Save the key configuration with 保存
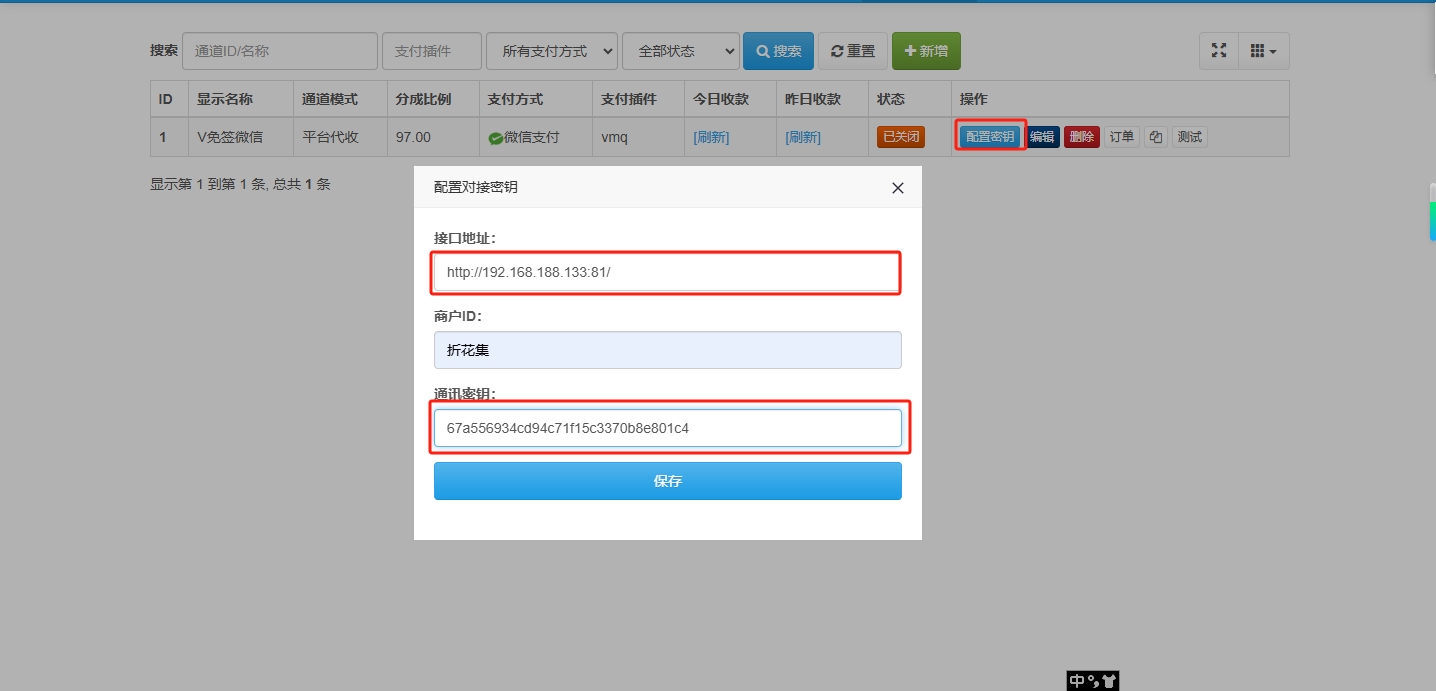 [667, 481]
